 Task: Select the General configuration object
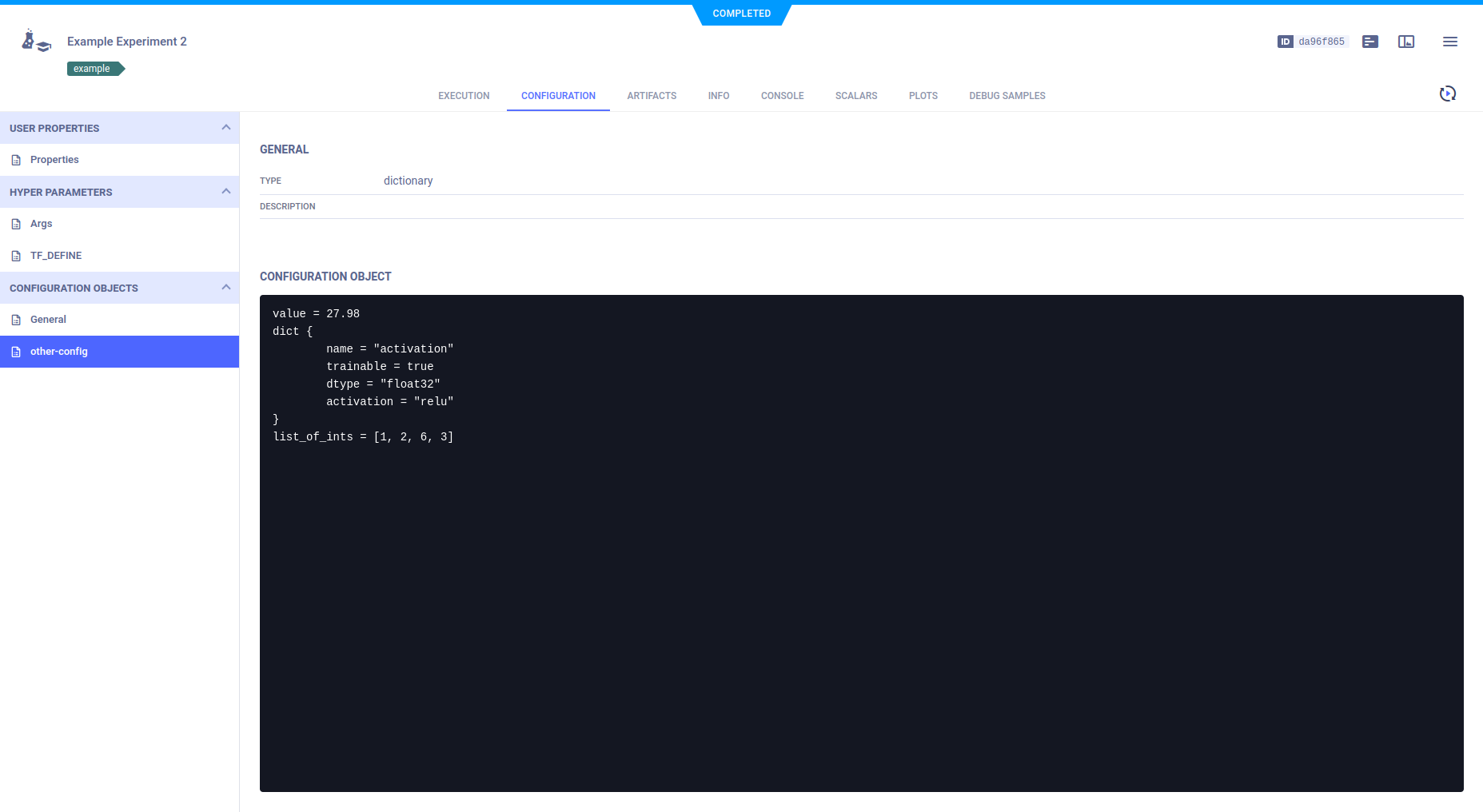click(x=49, y=319)
